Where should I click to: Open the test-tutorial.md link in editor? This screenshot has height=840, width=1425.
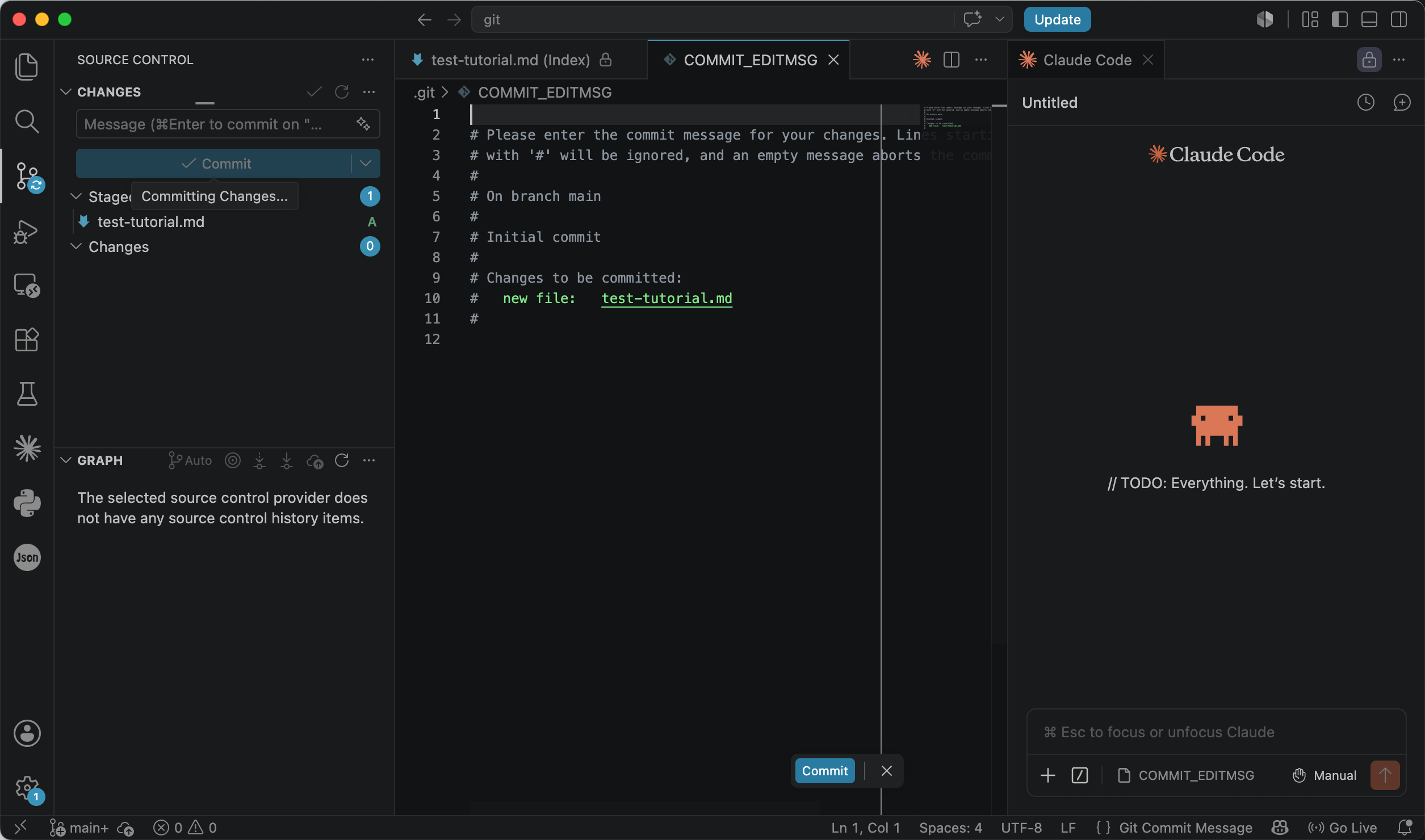click(x=667, y=299)
